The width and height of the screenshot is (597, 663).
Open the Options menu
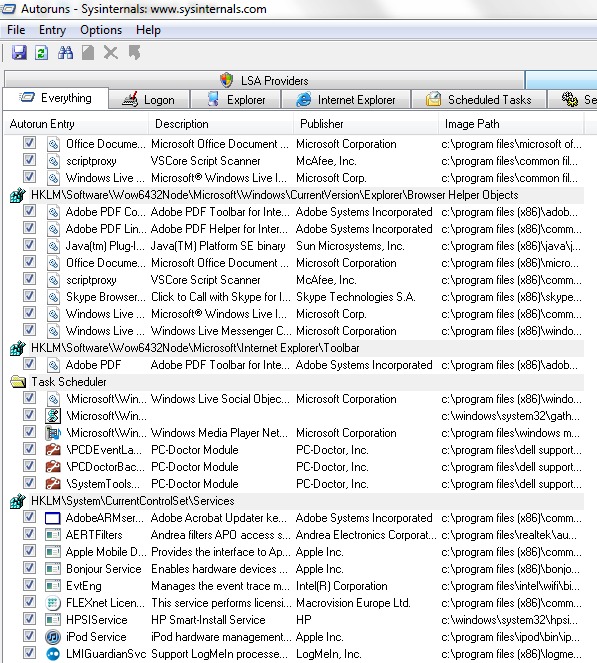101,30
